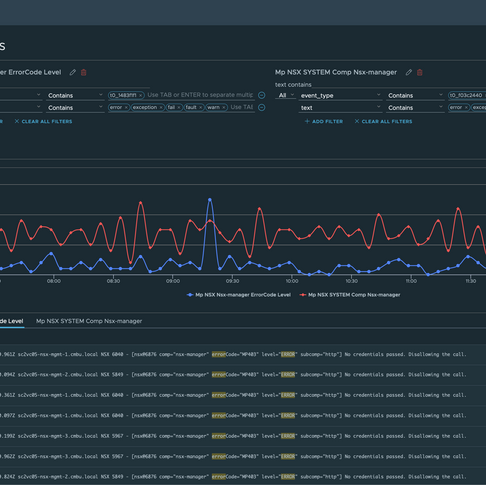This screenshot has height=485, width=486.
Task: Open the text field dropdown in right query
Action: [x=340, y=108]
